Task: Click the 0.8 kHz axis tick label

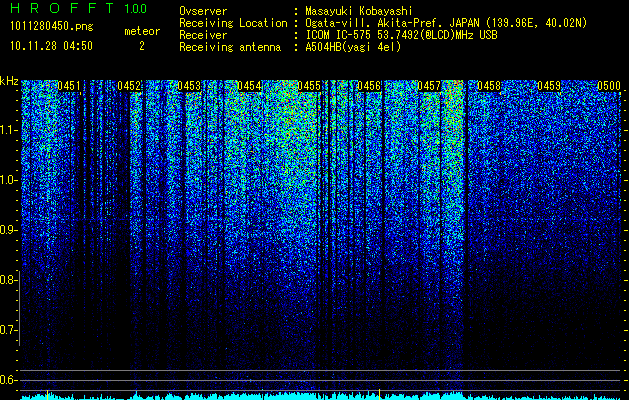Action: [7, 280]
